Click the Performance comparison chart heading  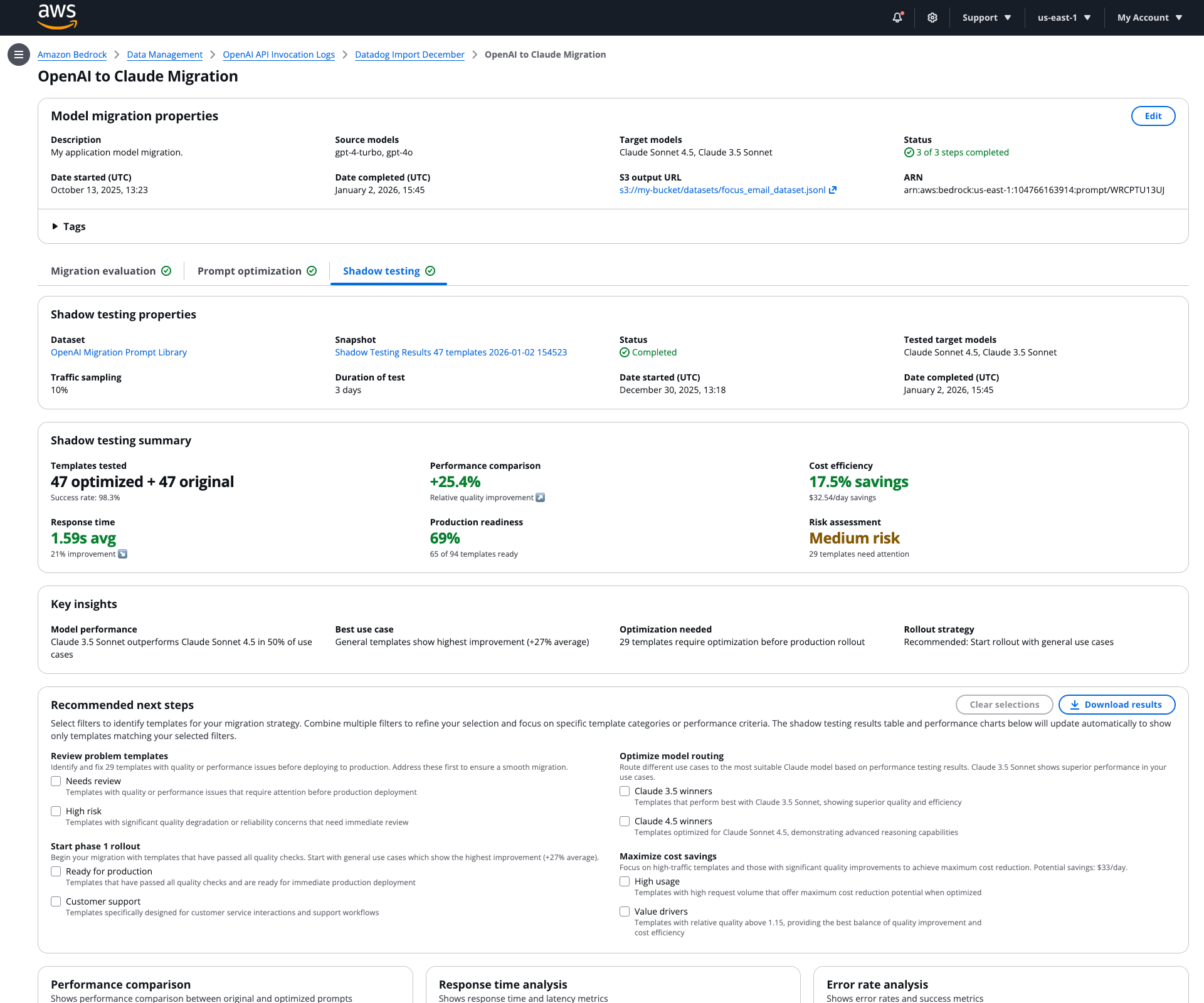[x=120, y=985]
